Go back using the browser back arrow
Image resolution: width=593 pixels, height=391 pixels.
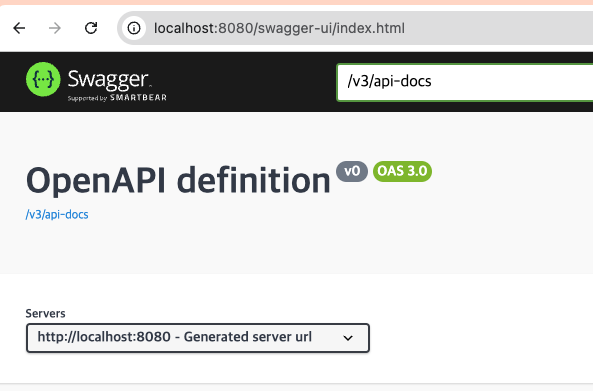(19, 28)
